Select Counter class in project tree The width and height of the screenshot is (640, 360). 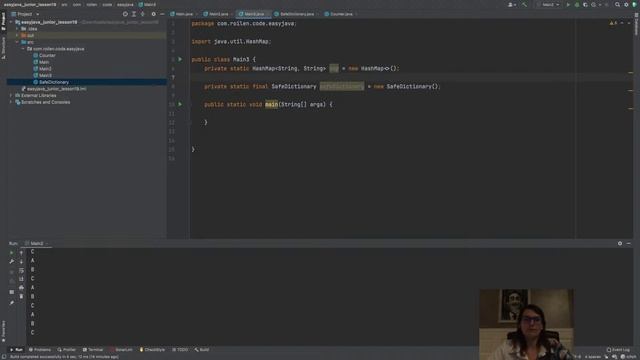(x=44, y=56)
